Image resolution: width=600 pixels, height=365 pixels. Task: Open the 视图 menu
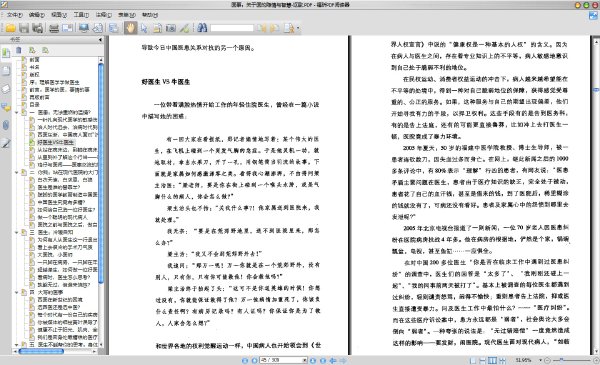59,15
